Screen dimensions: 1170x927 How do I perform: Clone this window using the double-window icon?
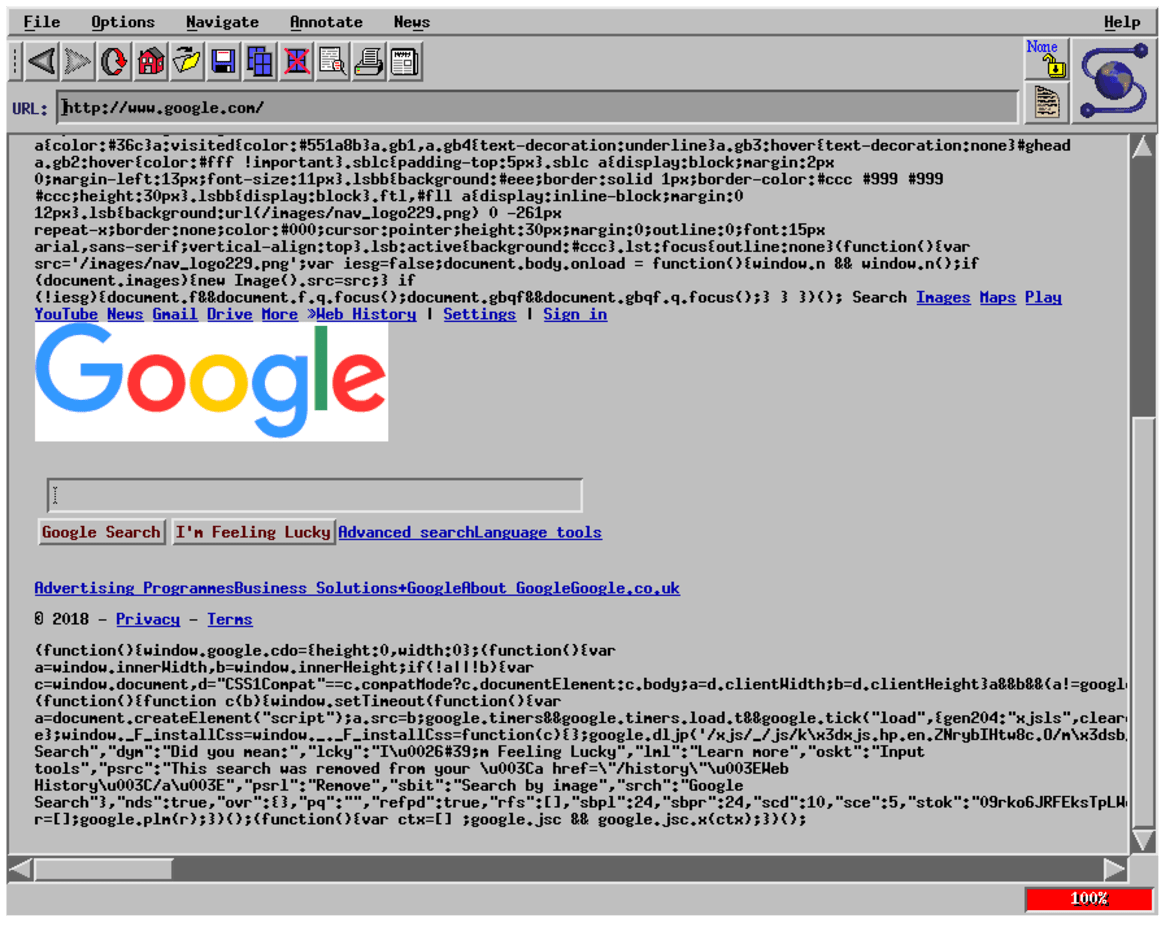click(260, 61)
